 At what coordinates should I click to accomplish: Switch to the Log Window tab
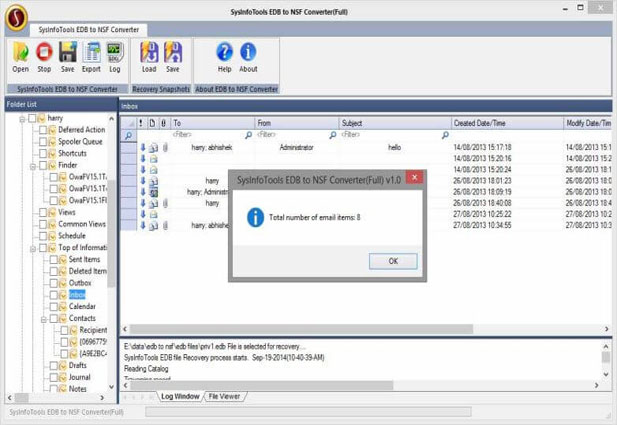(x=180, y=396)
